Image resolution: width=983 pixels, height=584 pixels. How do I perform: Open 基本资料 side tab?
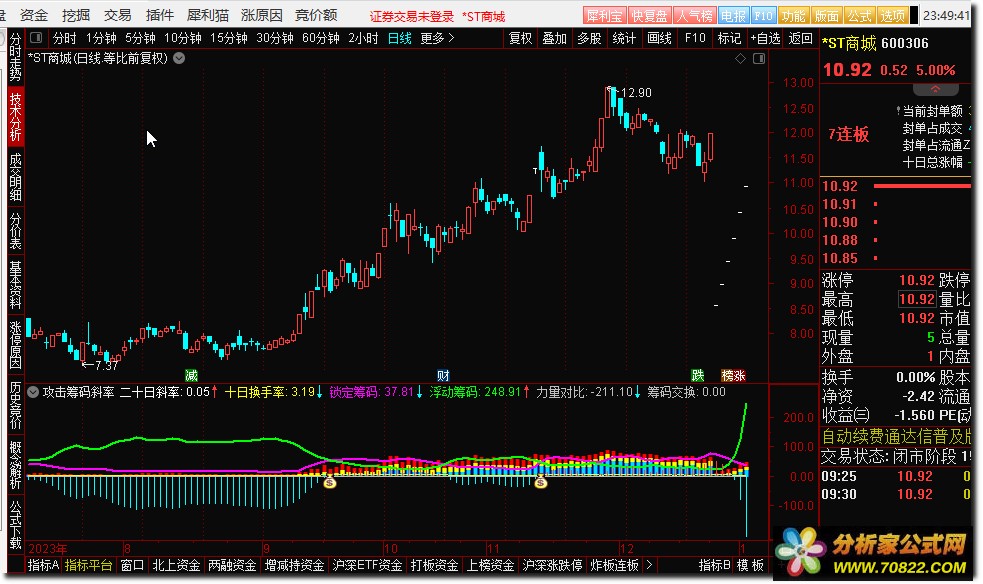tap(15, 285)
